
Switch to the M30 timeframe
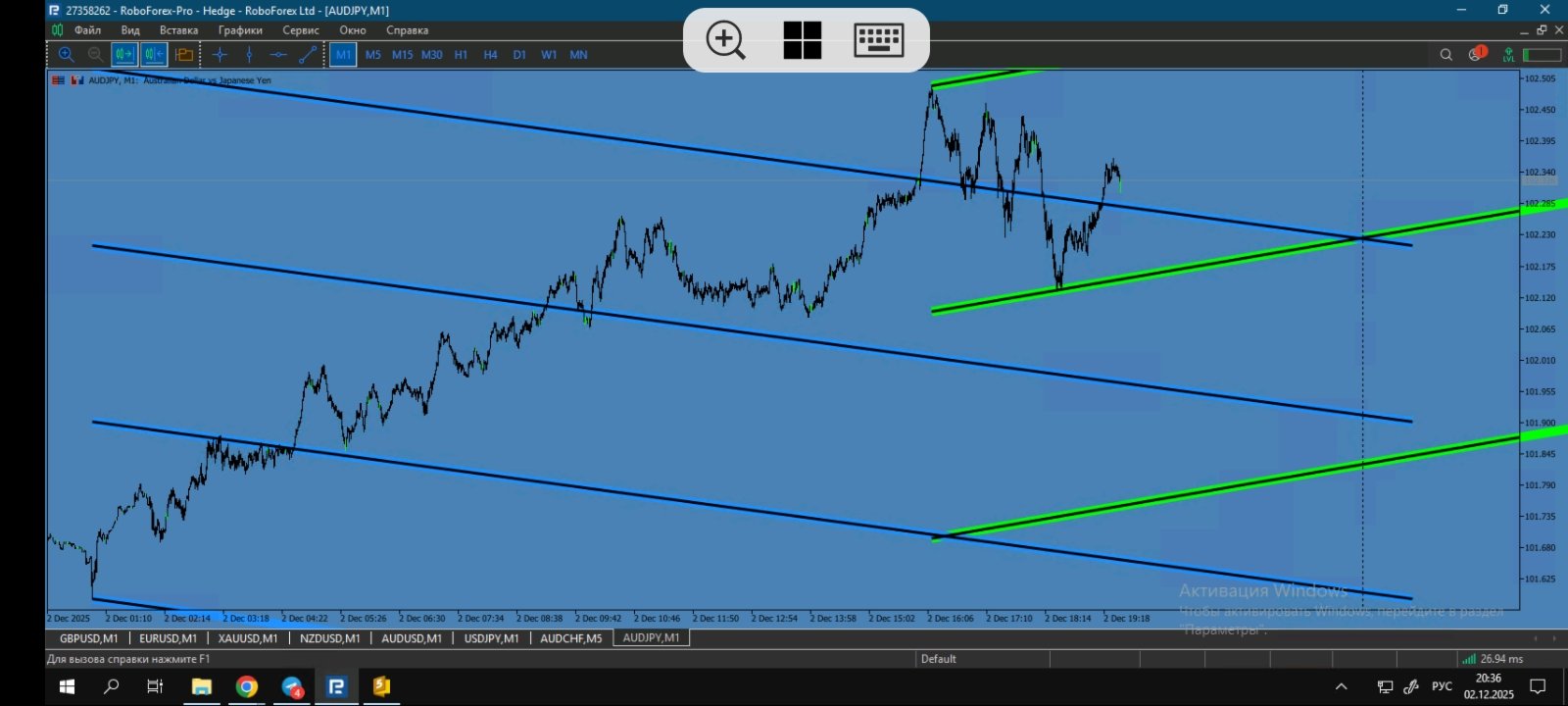tap(432, 55)
